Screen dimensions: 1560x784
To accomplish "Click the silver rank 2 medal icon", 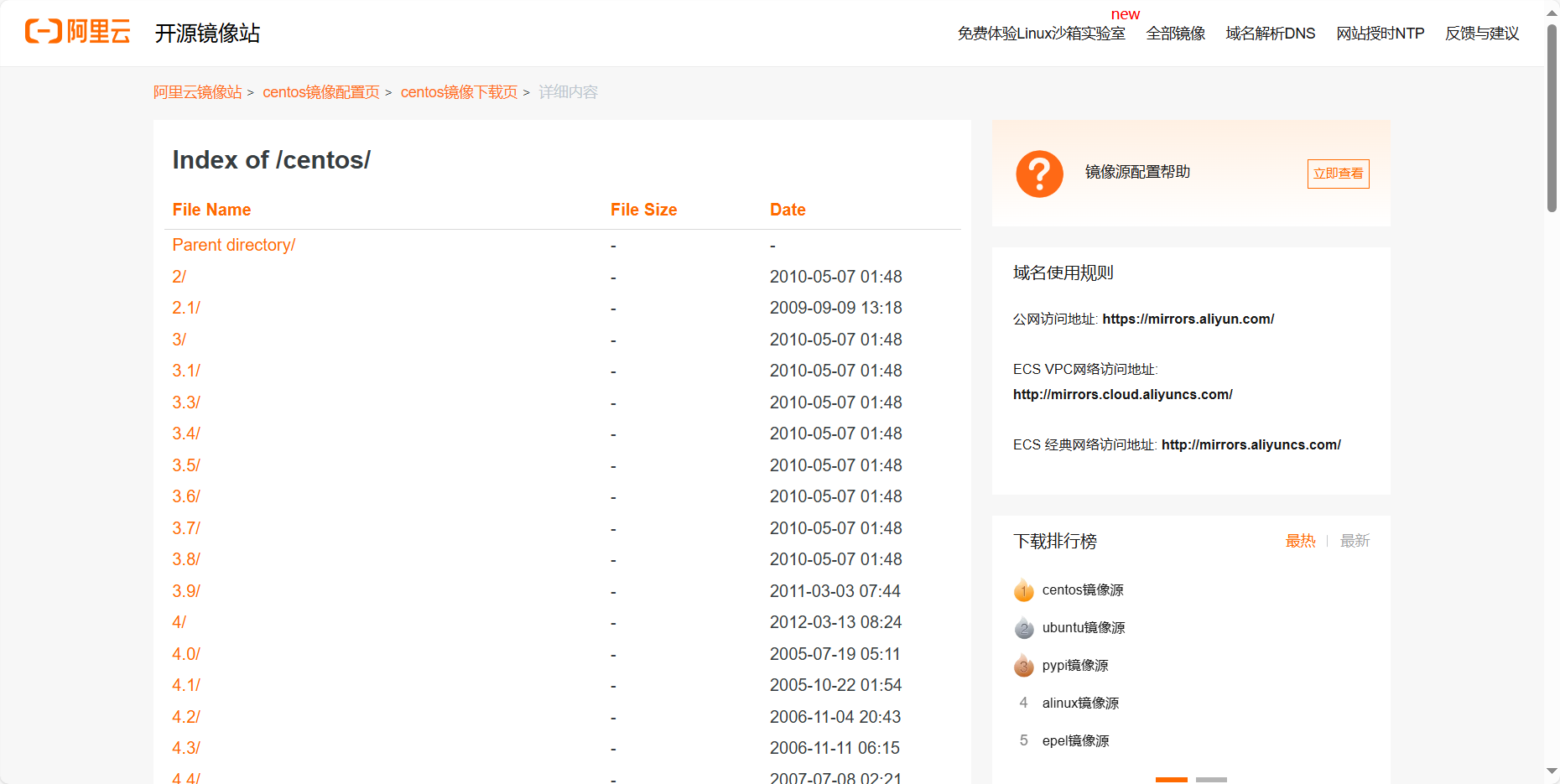I will coord(1023,628).
